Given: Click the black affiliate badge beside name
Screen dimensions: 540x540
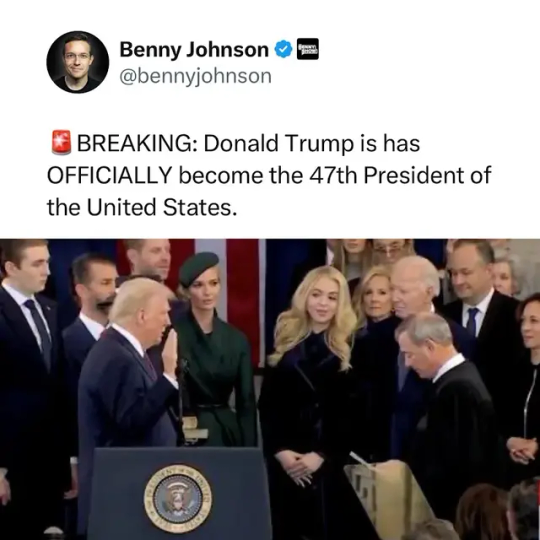Looking at the screenshot, I should point(308,49).
